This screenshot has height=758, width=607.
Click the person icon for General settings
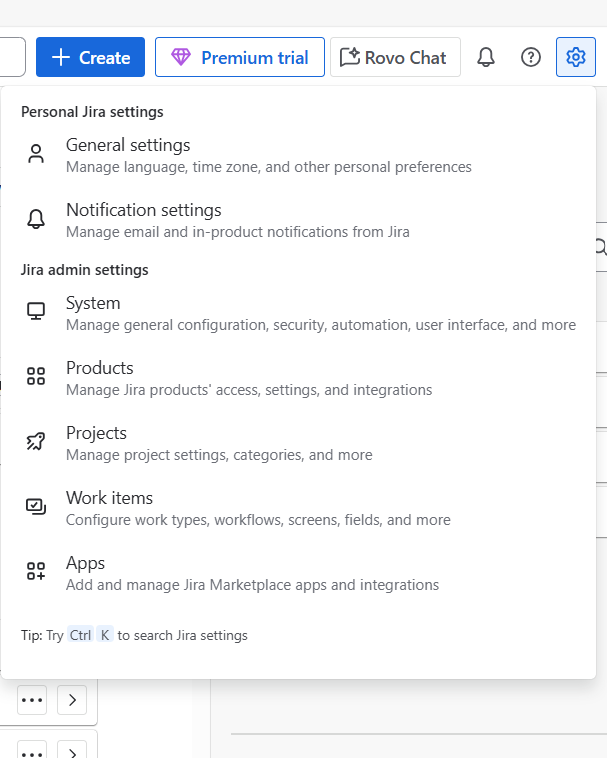point(36,154)
